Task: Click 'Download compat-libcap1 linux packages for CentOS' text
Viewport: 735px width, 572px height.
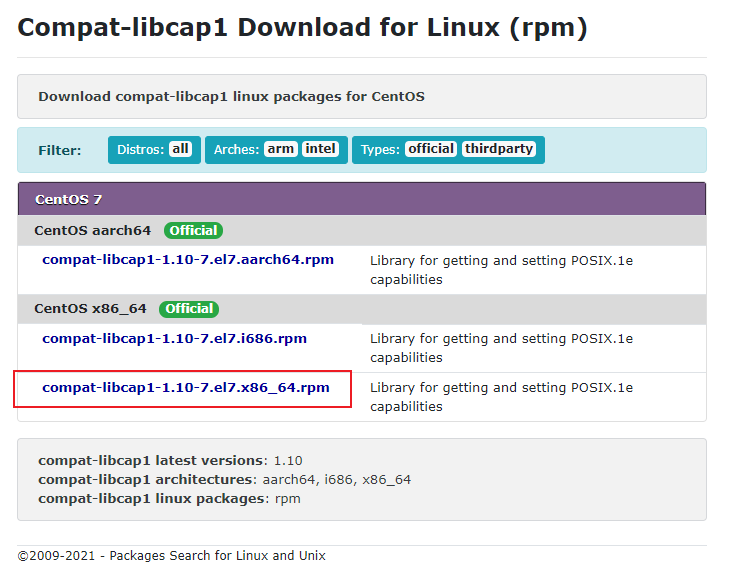Action: [x=232, y=97]
